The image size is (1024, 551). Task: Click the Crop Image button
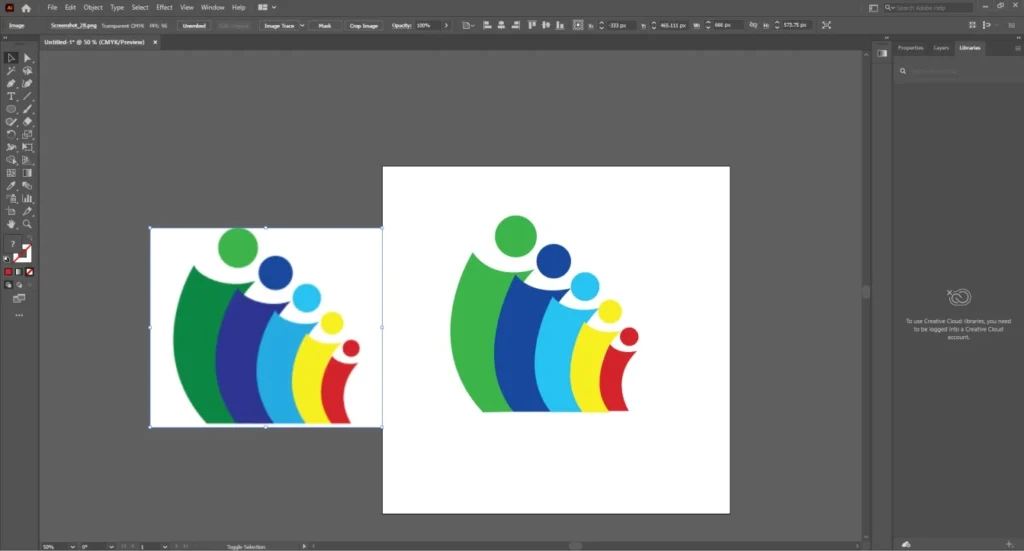coord(364,25)
